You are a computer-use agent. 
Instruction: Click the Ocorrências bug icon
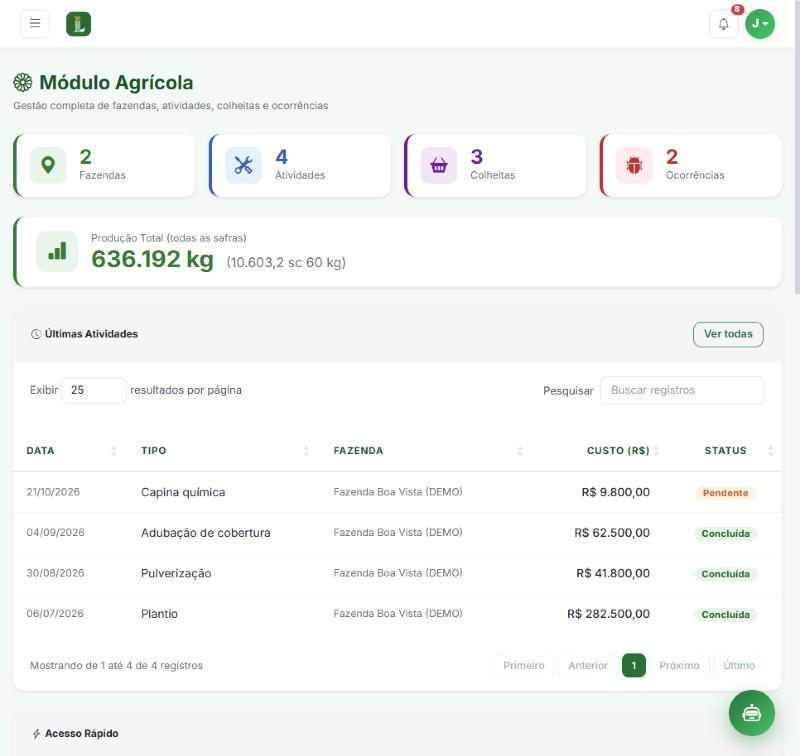click(634, 165)
